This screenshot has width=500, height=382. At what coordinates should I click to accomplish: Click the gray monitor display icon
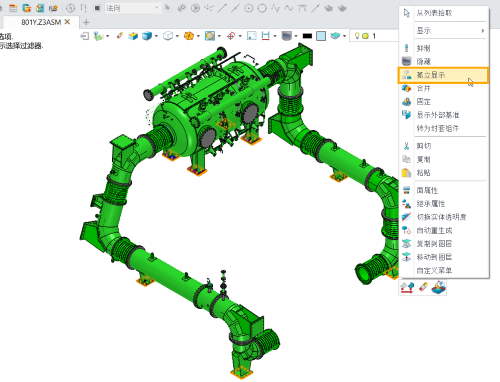[x=287, y=36]
